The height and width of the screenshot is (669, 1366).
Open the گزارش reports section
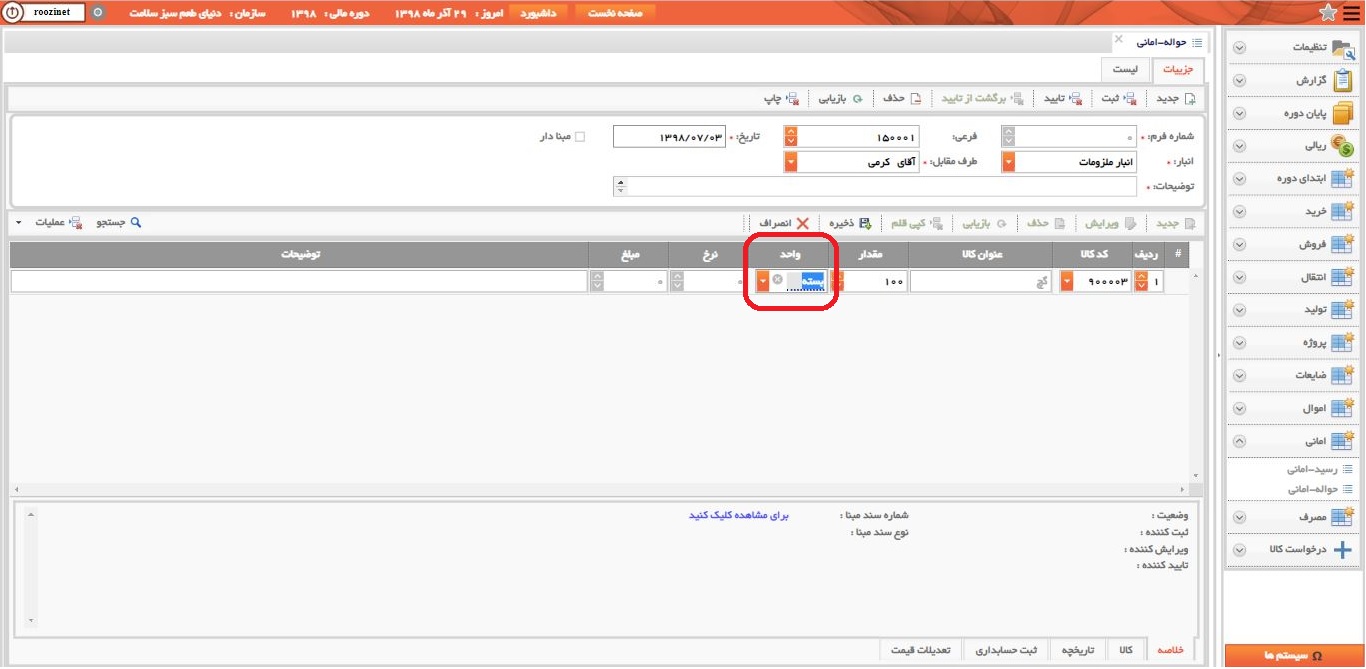(x=1292, y=81)
